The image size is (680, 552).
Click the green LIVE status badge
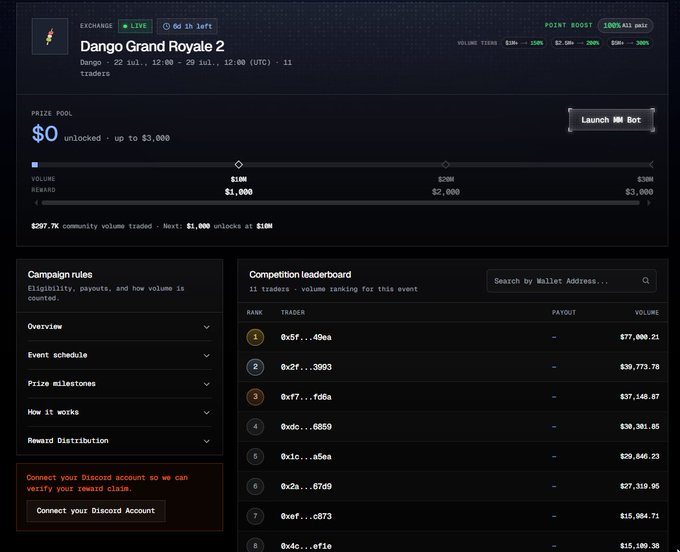(x=135, y=26)
